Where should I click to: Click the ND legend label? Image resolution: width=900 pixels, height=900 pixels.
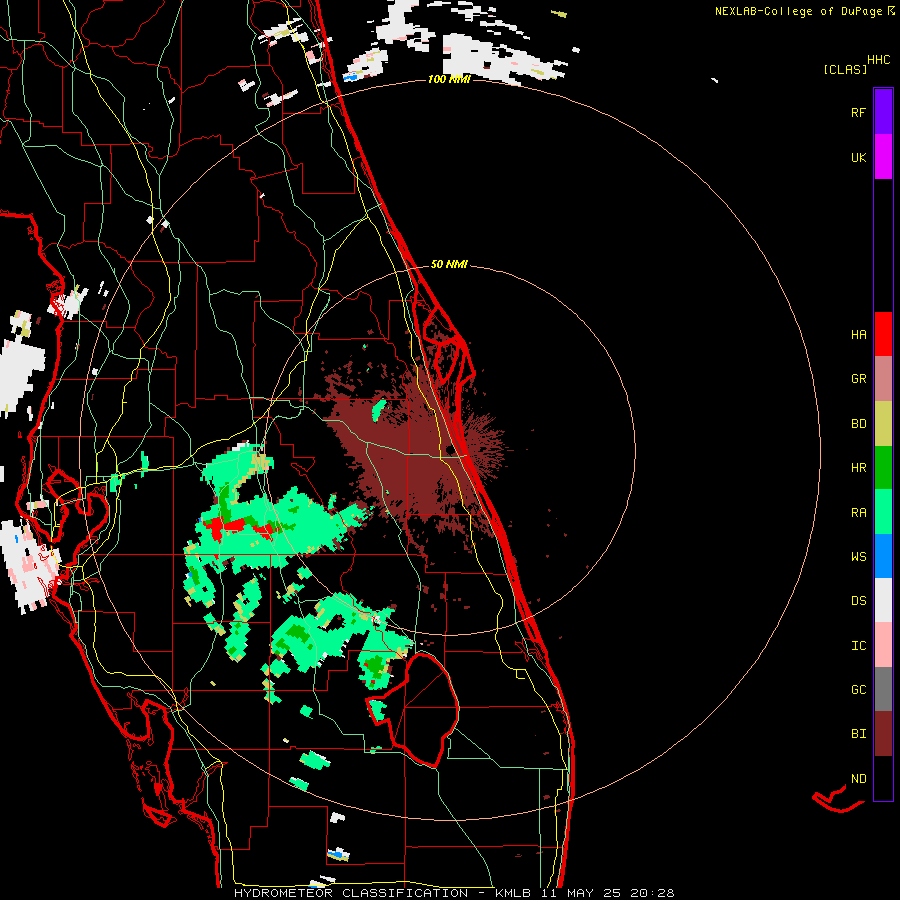tap(858, 778)
